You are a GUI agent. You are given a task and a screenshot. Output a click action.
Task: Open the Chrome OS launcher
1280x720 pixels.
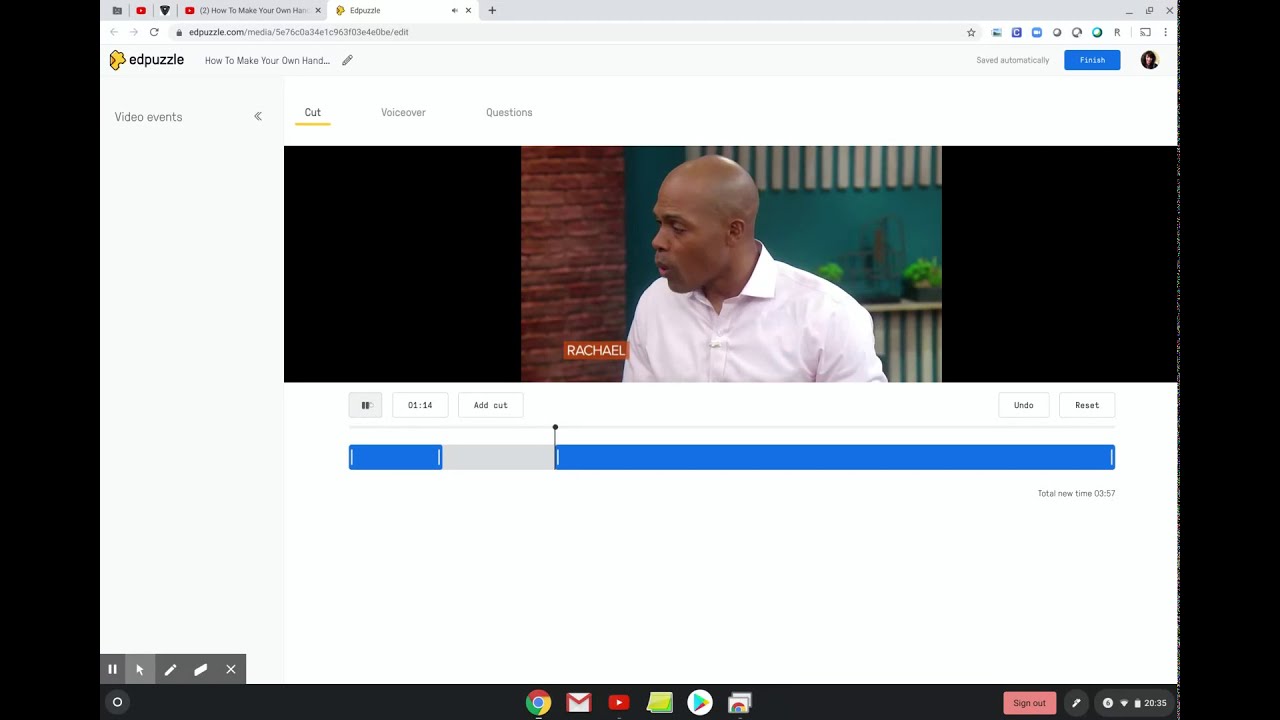117,702
